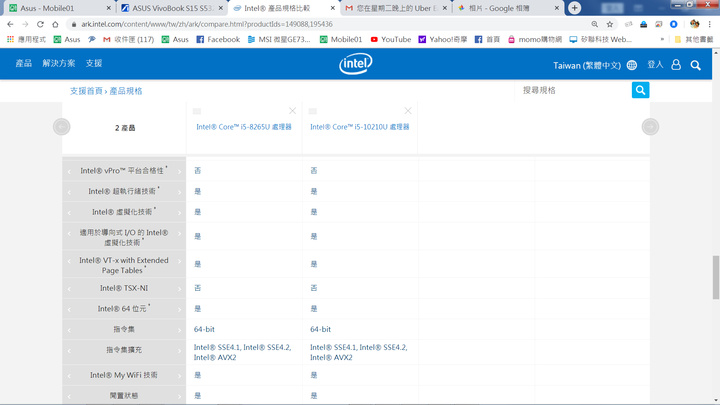Go to next products with right arrow
This screenshot has width=720, height=405.
pos(650,127)
